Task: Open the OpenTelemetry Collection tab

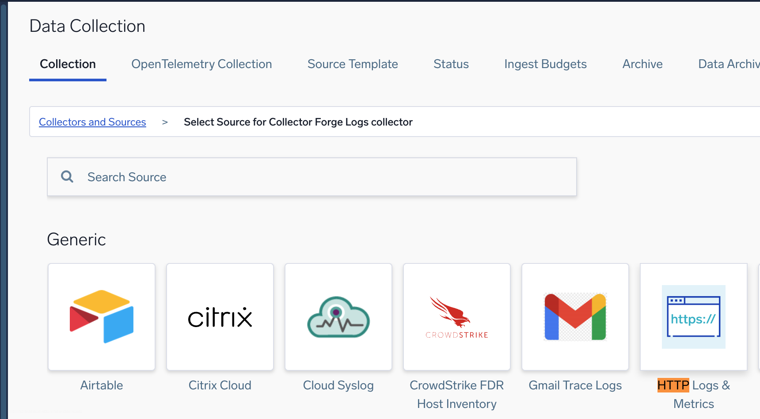Action: point(202,64)
